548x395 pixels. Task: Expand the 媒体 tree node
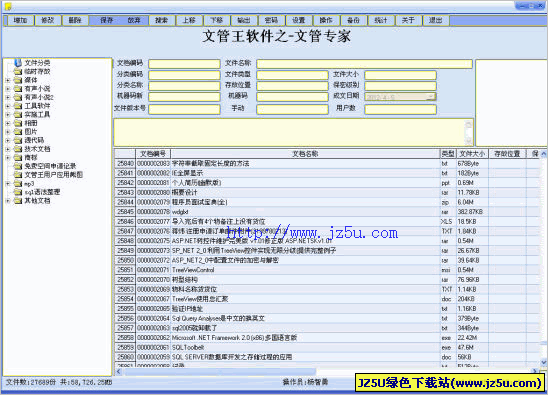click(x=8, y=80)
